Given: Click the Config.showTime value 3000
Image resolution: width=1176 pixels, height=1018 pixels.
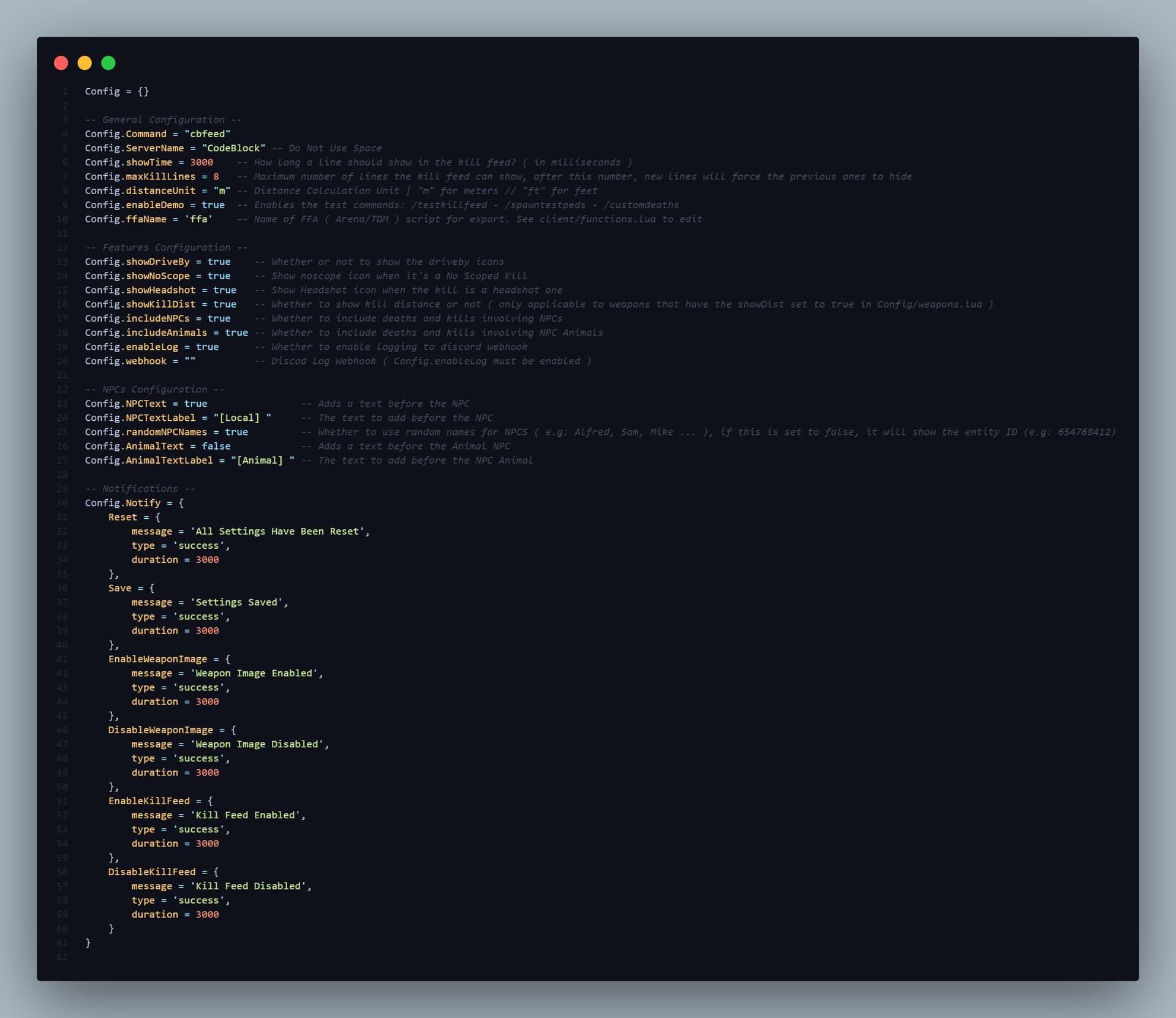Looking at the screenshot, I should tap(202, 162).
